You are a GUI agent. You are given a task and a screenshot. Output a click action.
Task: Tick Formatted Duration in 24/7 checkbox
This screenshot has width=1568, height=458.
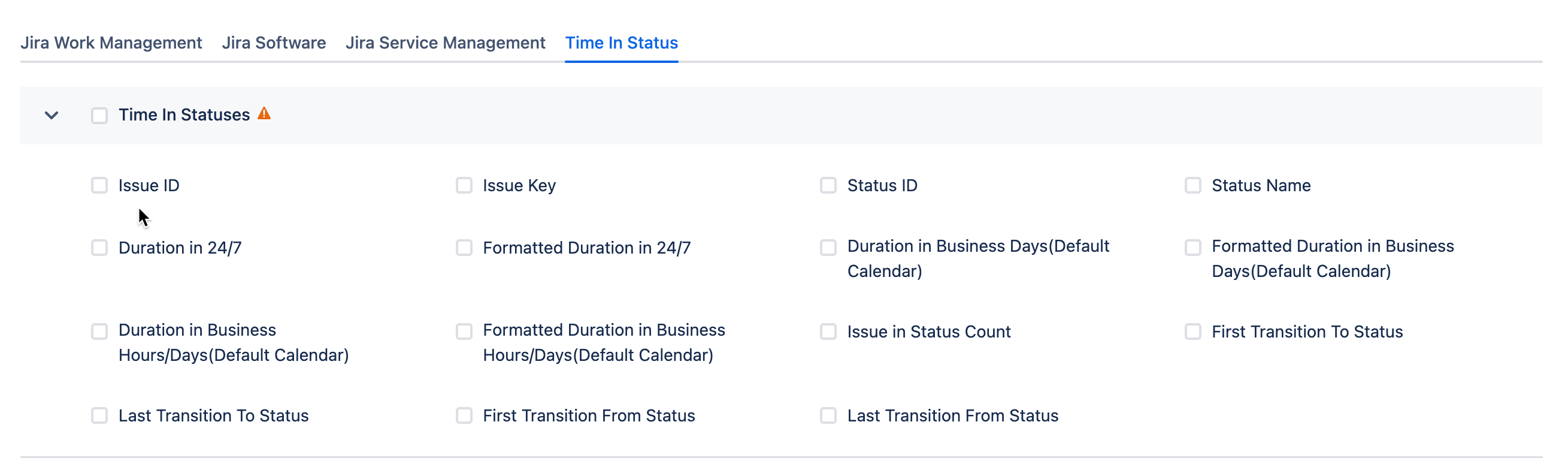(464, 248)
